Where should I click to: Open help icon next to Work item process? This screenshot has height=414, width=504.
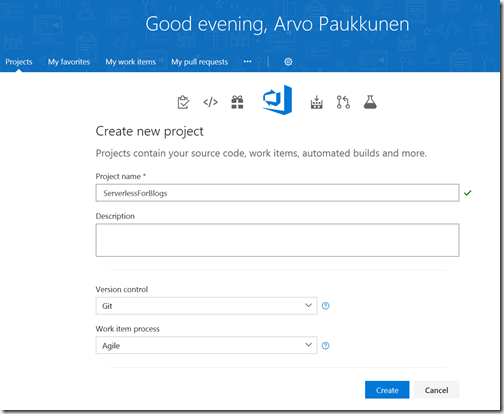click(326, 346)
